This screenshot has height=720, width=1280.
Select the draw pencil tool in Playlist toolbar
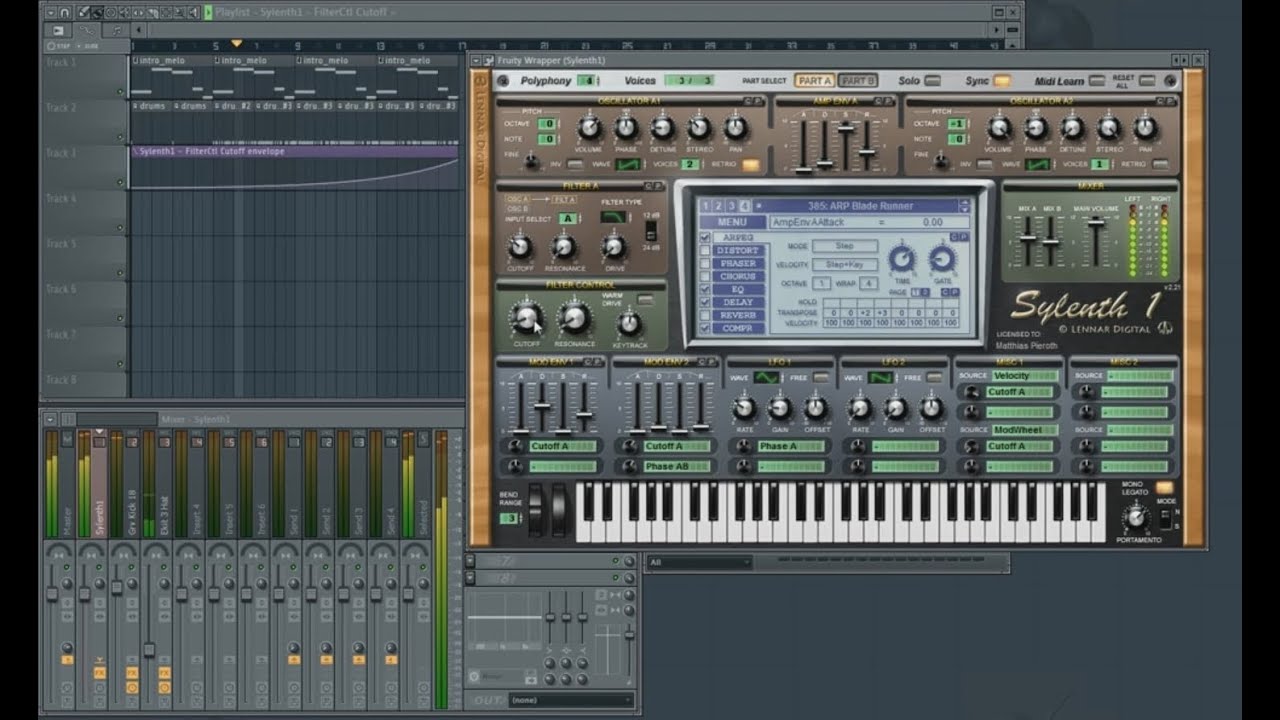click(x=84, y=12)
